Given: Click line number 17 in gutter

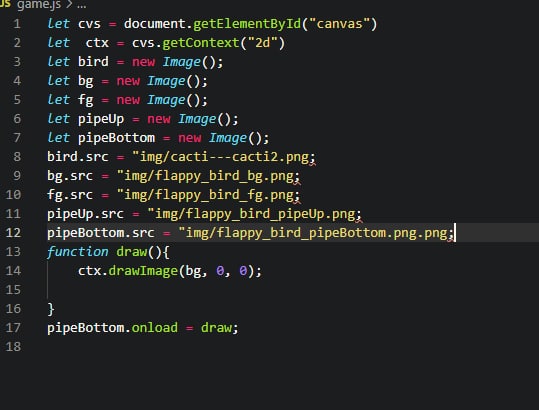Looking at the screenshot, I should (13, 328).
